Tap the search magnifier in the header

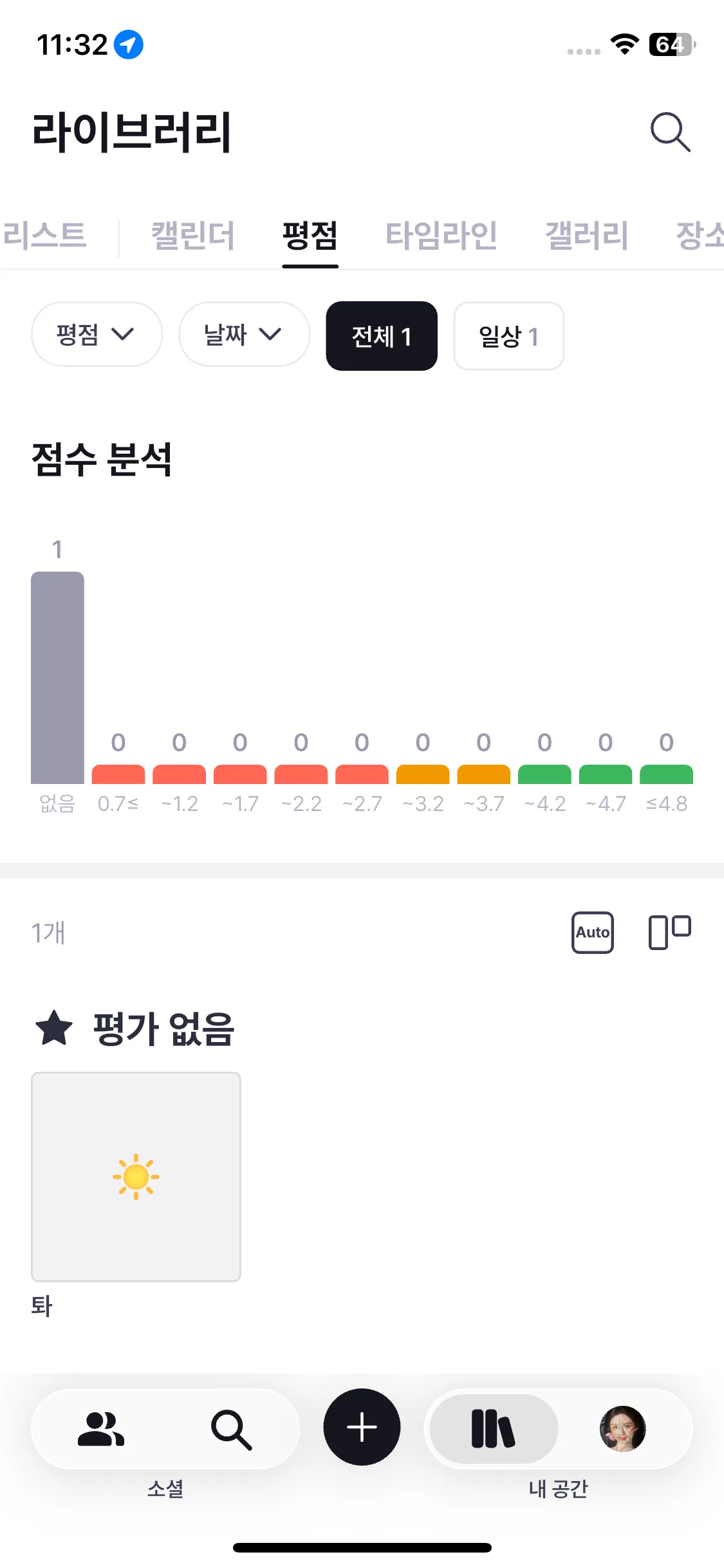(670, 133)
